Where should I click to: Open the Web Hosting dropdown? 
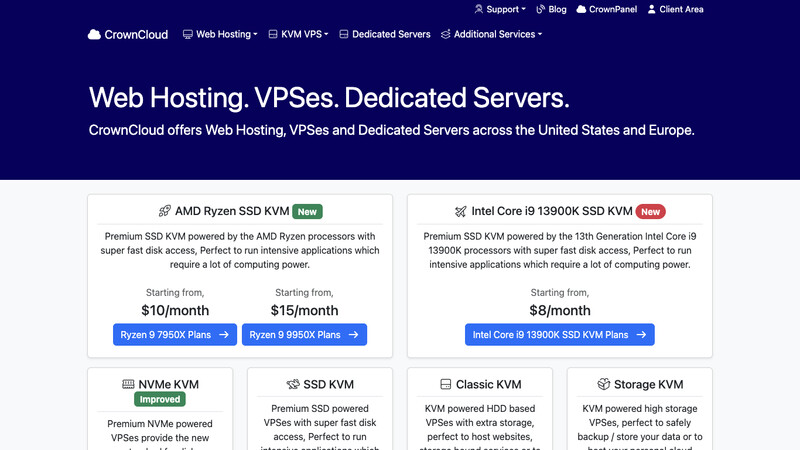[220, 34]
